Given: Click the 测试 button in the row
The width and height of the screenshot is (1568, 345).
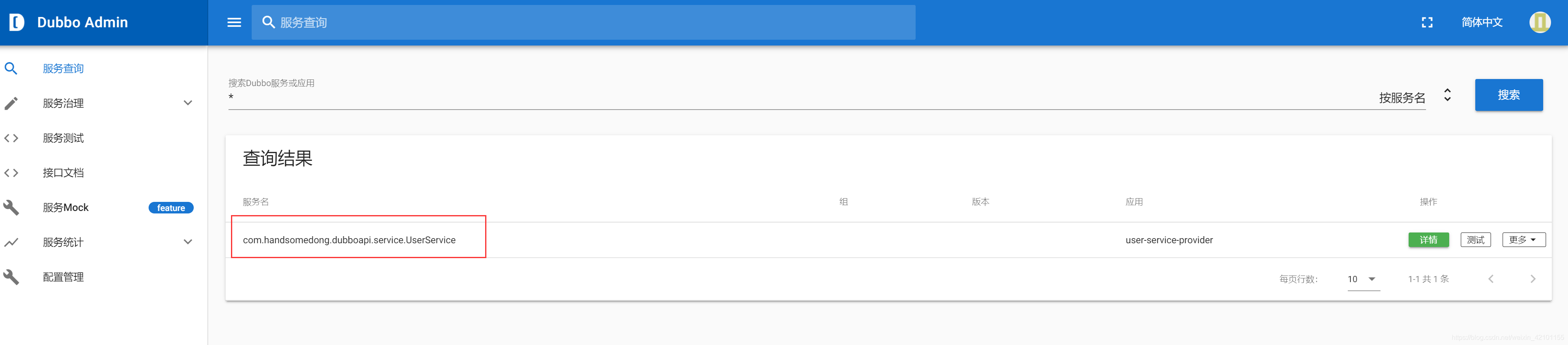Looking at the screenshot, I should 1475,240.
